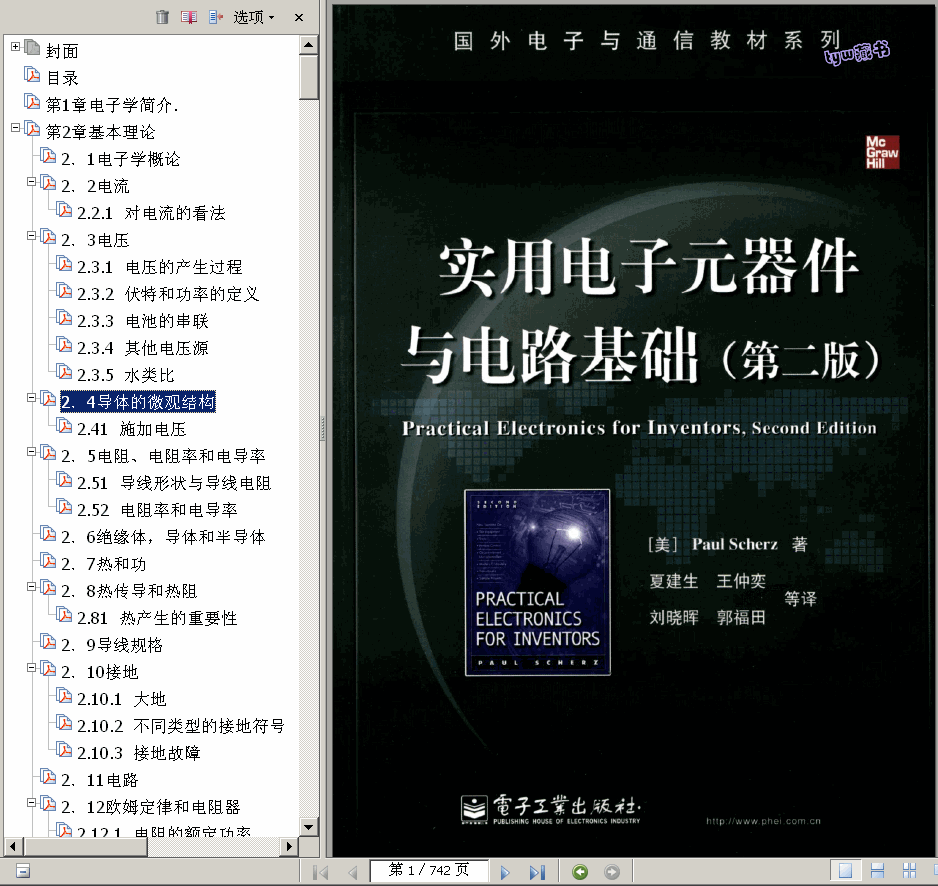
Task: Select bookmark 2.51 导线形状与导线电阻
Action: tap(174, 483)
